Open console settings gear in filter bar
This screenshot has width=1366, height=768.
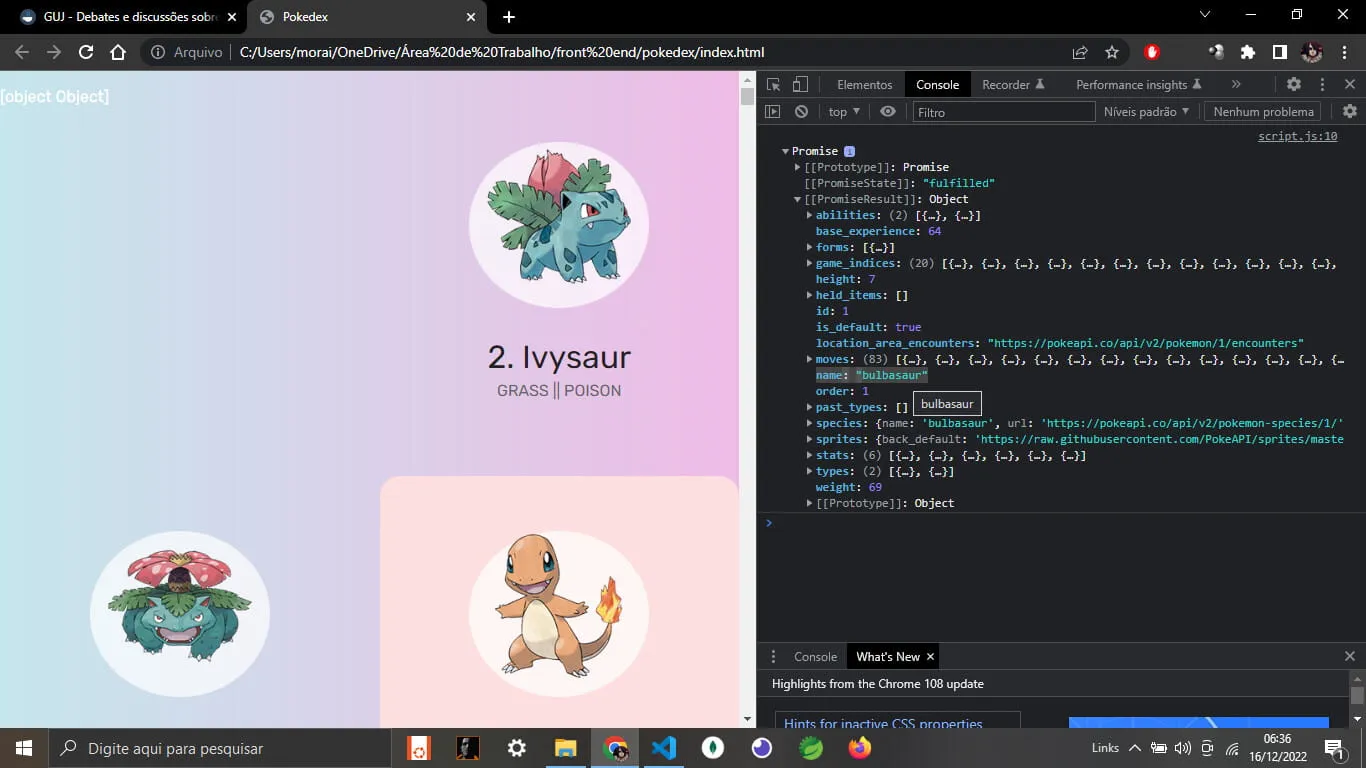click(x=1350, y=112)
